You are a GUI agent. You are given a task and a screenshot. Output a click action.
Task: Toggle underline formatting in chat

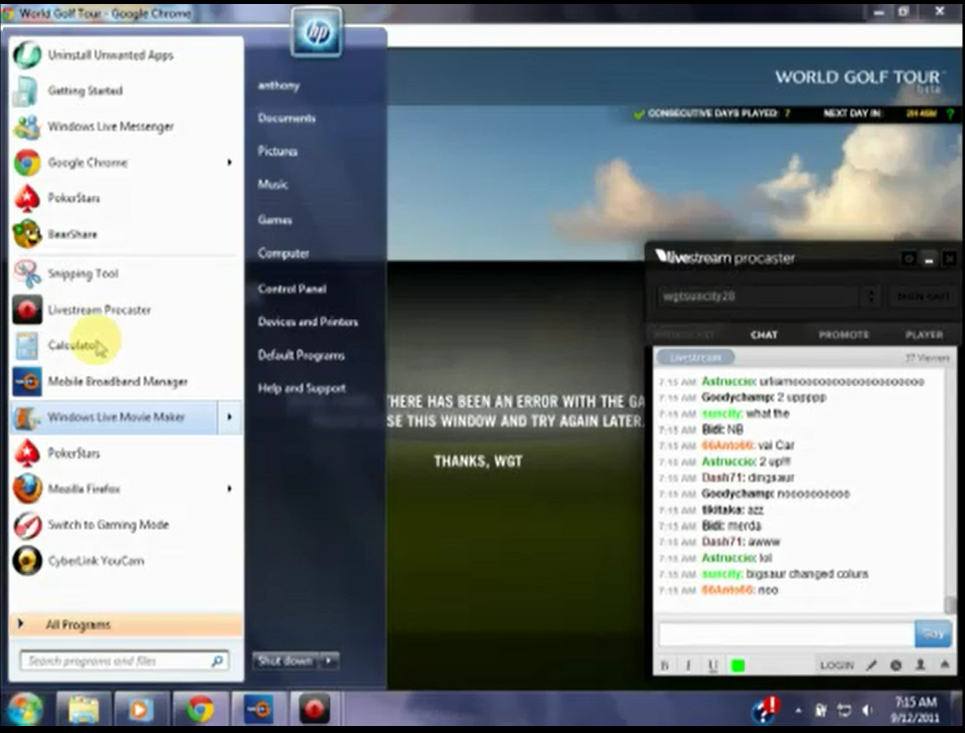(x=713, y=665)
